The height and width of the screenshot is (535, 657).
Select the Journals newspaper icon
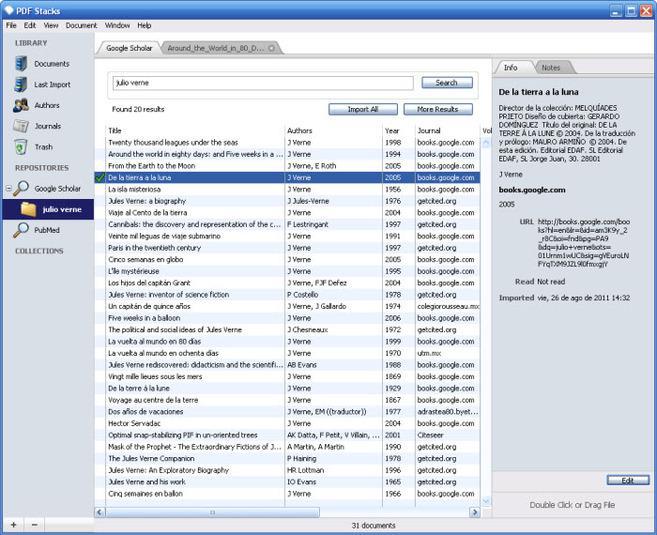tap(21, 126)
